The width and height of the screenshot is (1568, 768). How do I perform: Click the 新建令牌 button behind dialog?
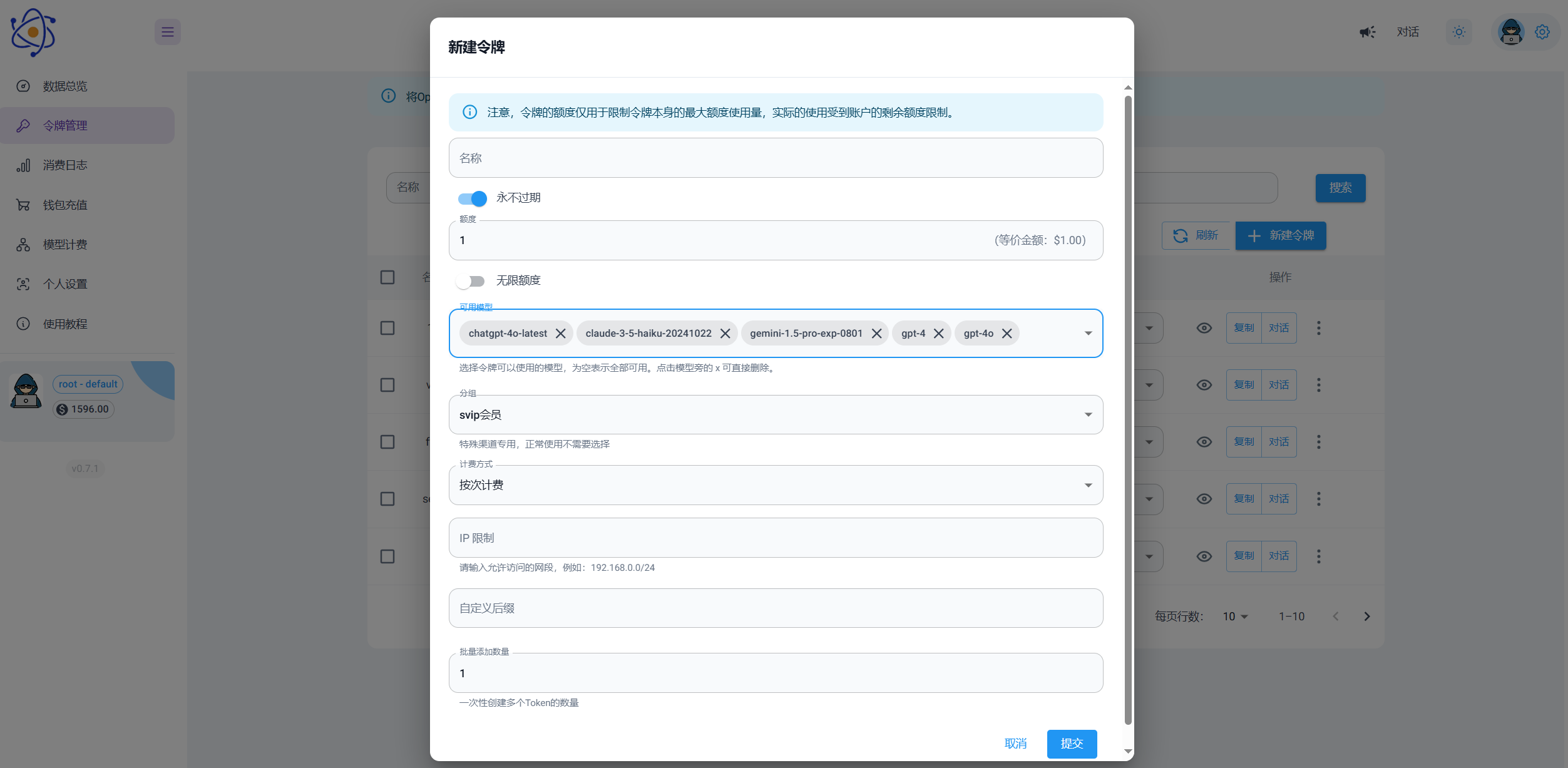1281,235
